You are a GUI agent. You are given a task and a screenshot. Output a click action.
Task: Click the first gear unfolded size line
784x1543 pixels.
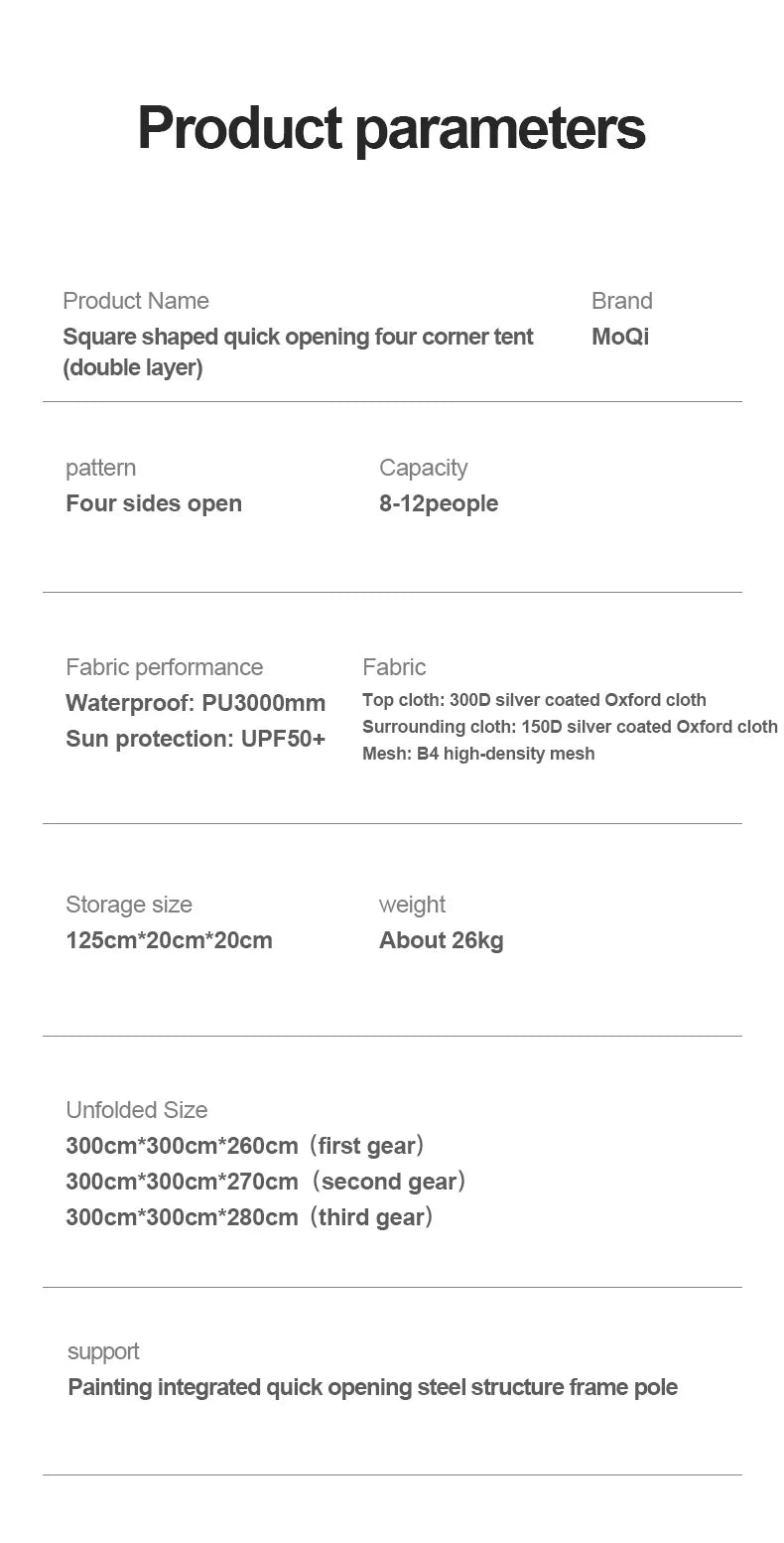(x=245, y=1146)
